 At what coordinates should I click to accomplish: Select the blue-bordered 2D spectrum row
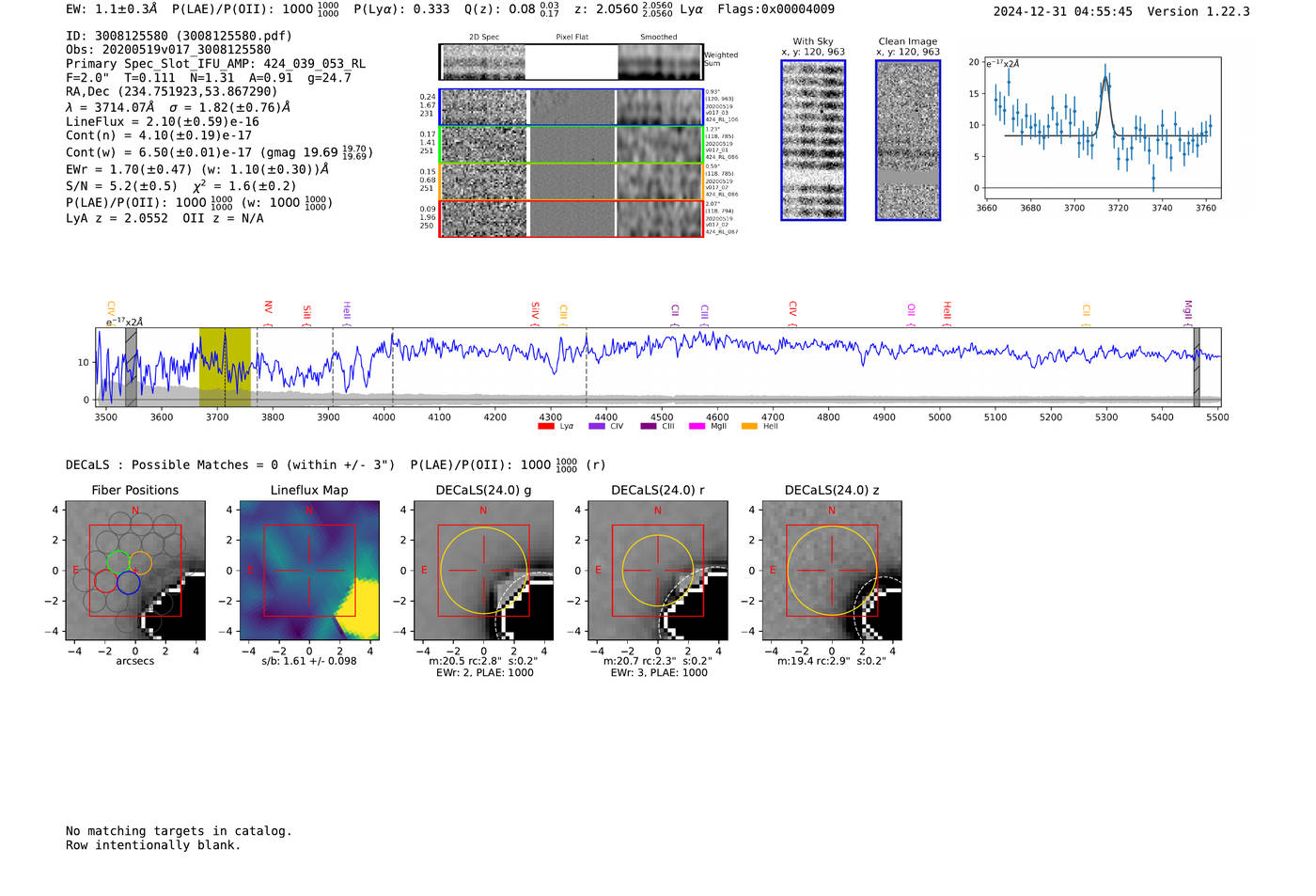572,107
